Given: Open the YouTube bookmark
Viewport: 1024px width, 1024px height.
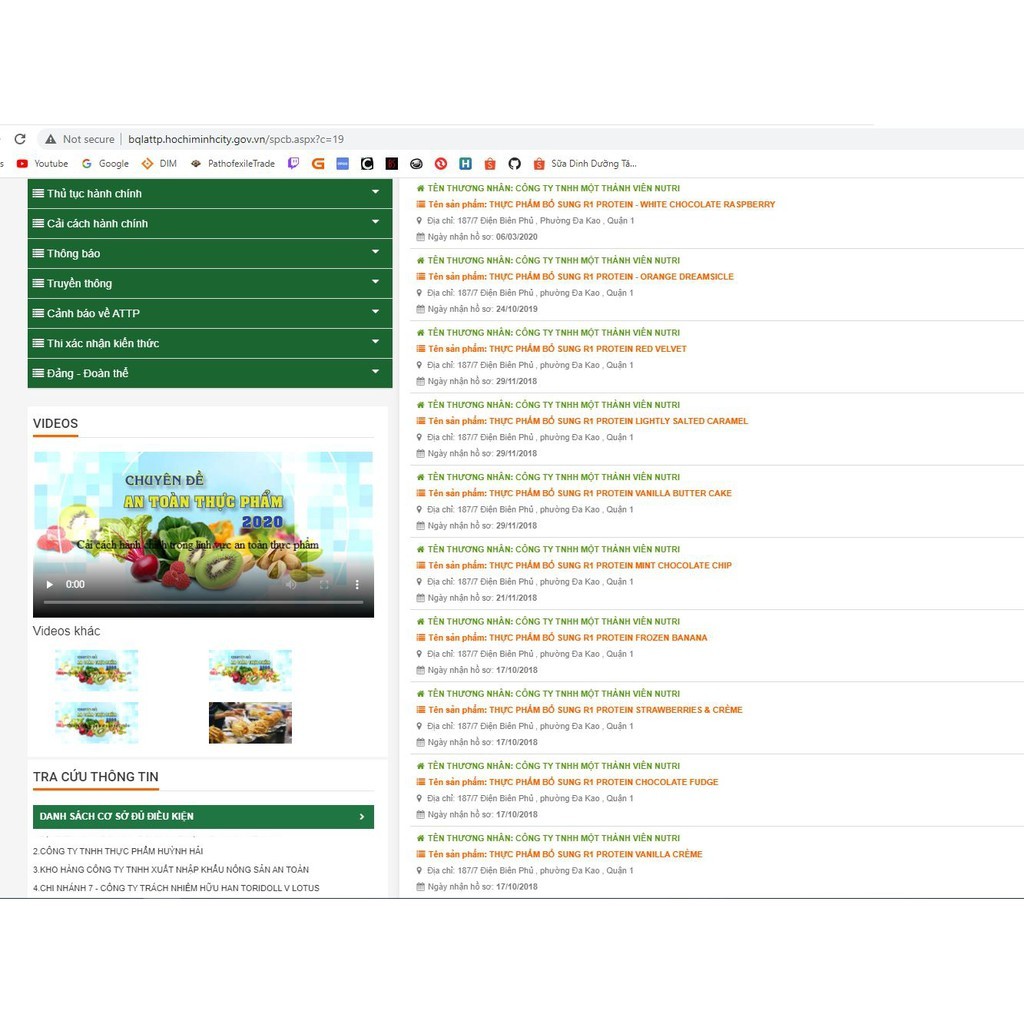Looking at the screenshot, I should click(x=43, y=164).
